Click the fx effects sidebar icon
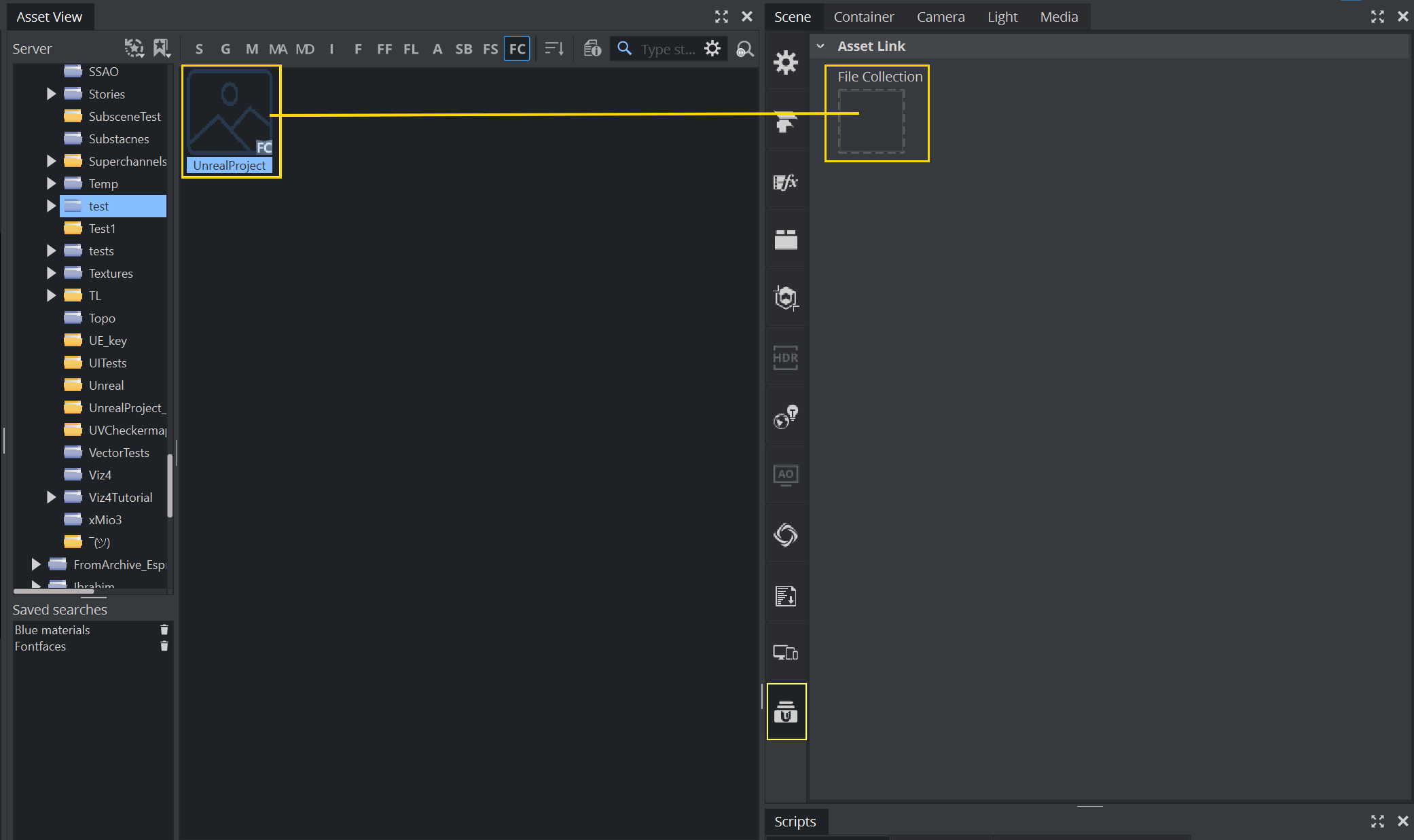 coord(786,182)
